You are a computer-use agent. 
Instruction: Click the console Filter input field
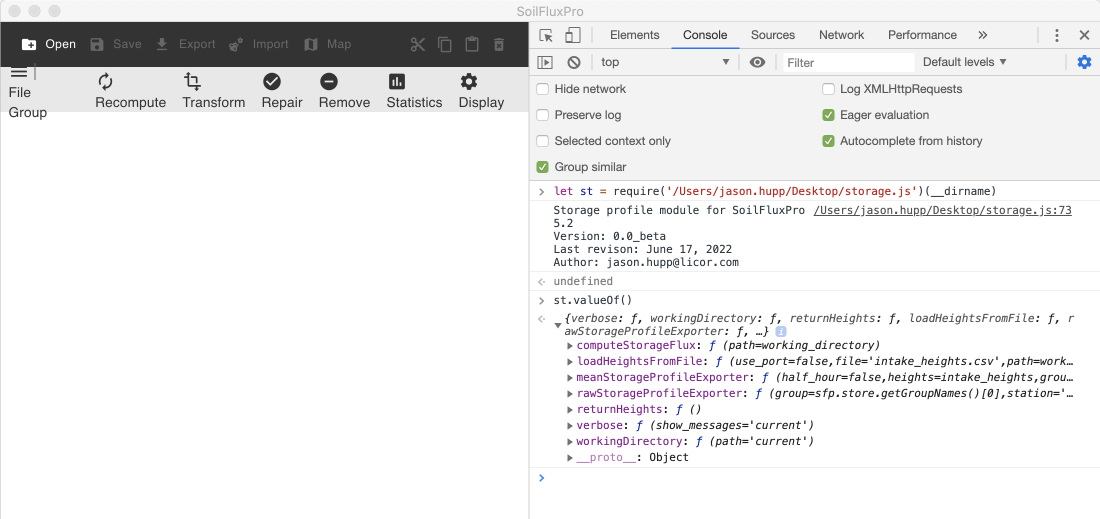click(x=848, y=62)
